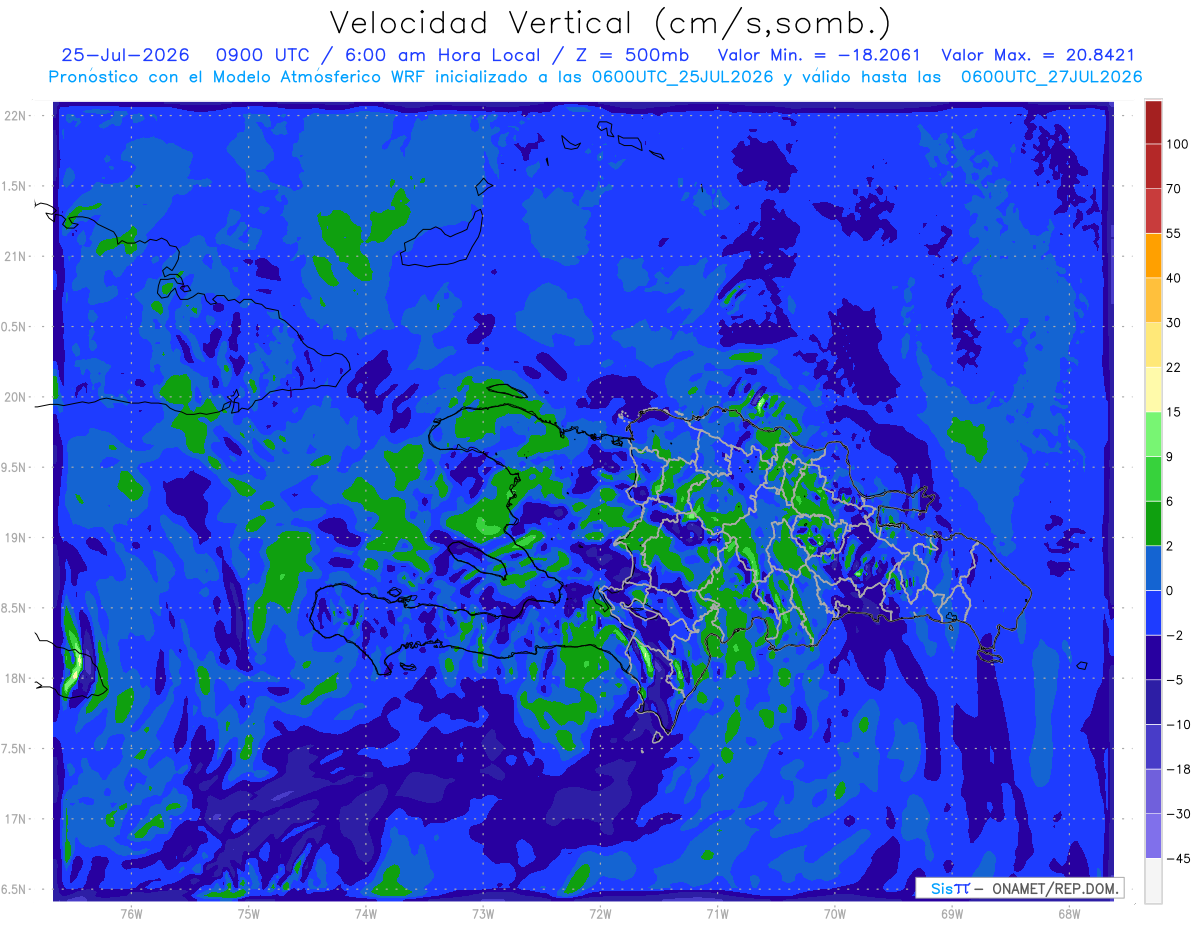
Task: Click the SisTT logo in the credit box
Action: (x=950, y=888)
